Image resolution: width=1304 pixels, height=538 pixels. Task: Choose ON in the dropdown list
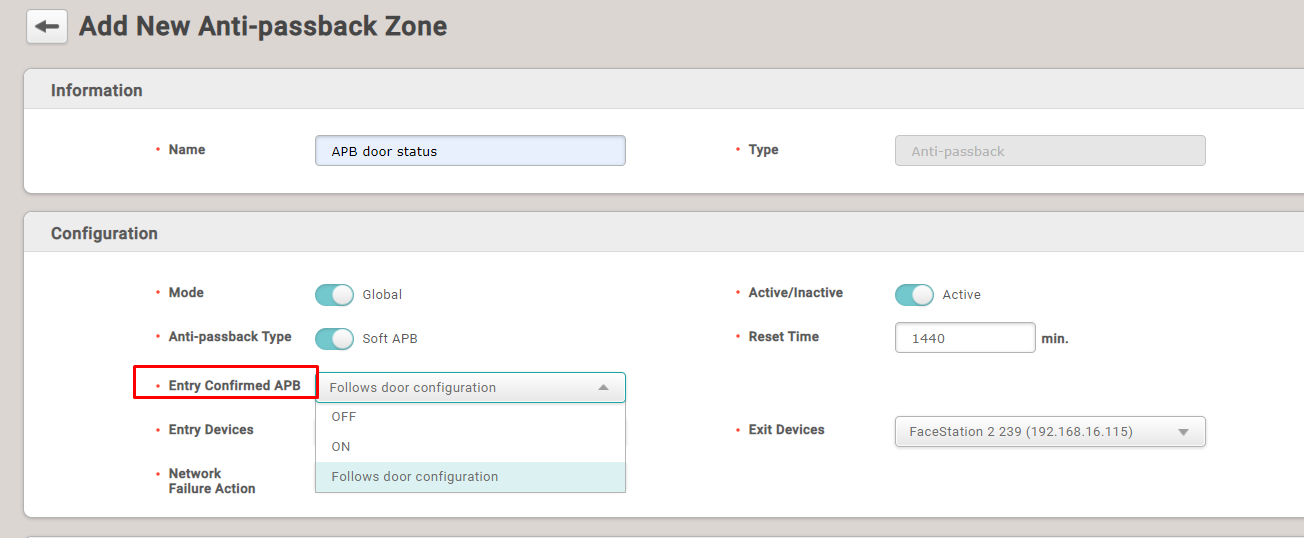341,447
